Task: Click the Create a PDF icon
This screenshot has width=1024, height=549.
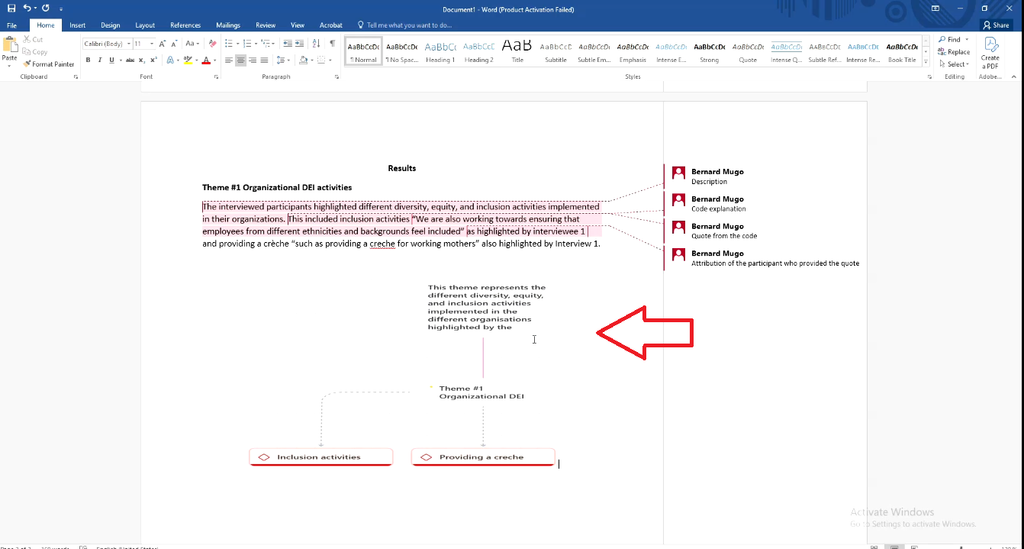Action: pos(990,52)
